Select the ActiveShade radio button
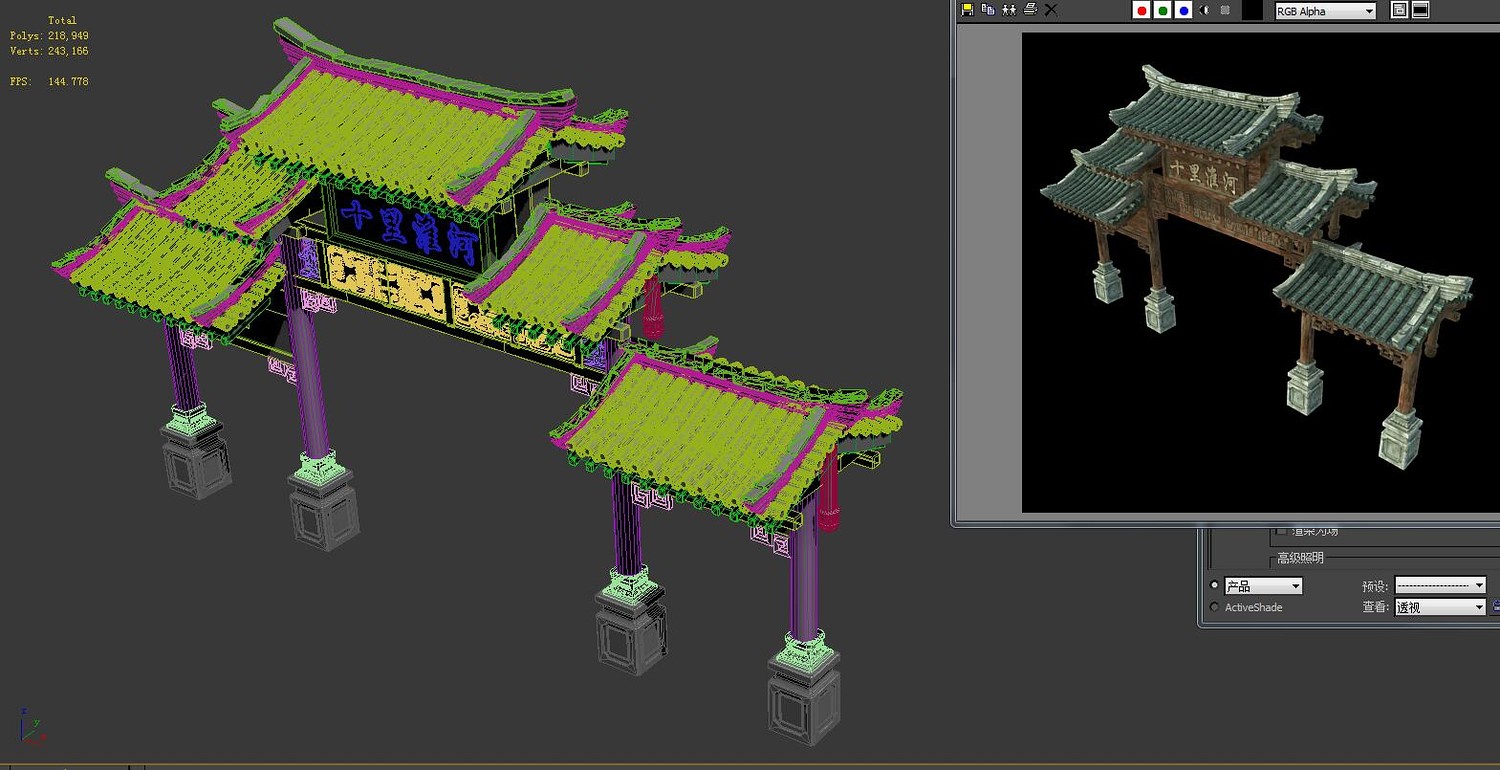 (1215, 607)
